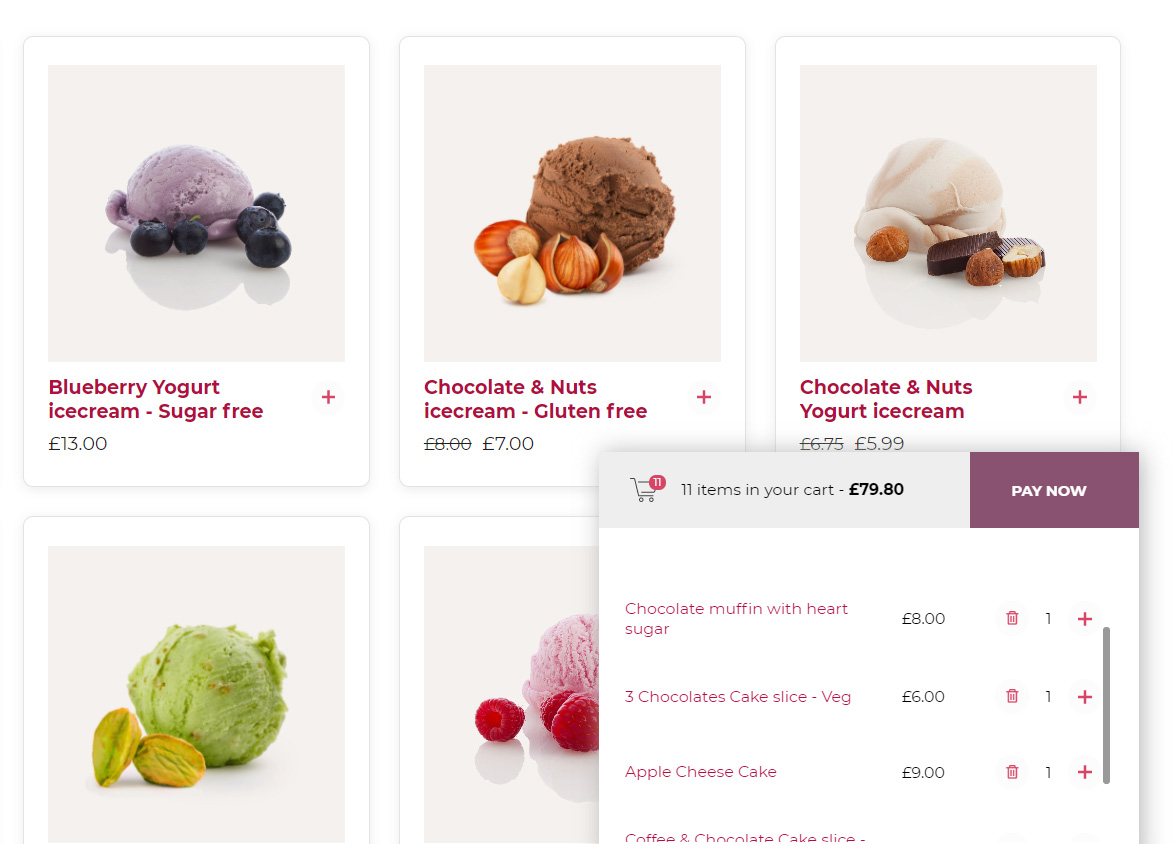Open the shopping cart icon with badge
The image size is (1176, 844).
[647, 489]
